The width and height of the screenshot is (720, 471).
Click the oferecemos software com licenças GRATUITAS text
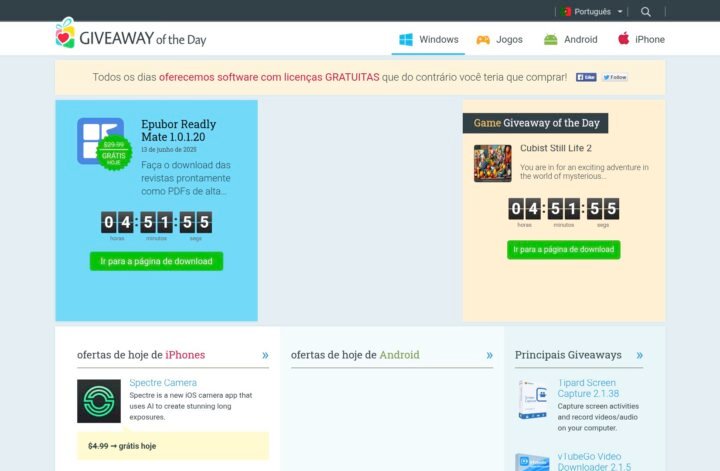[x=269, y=77]
